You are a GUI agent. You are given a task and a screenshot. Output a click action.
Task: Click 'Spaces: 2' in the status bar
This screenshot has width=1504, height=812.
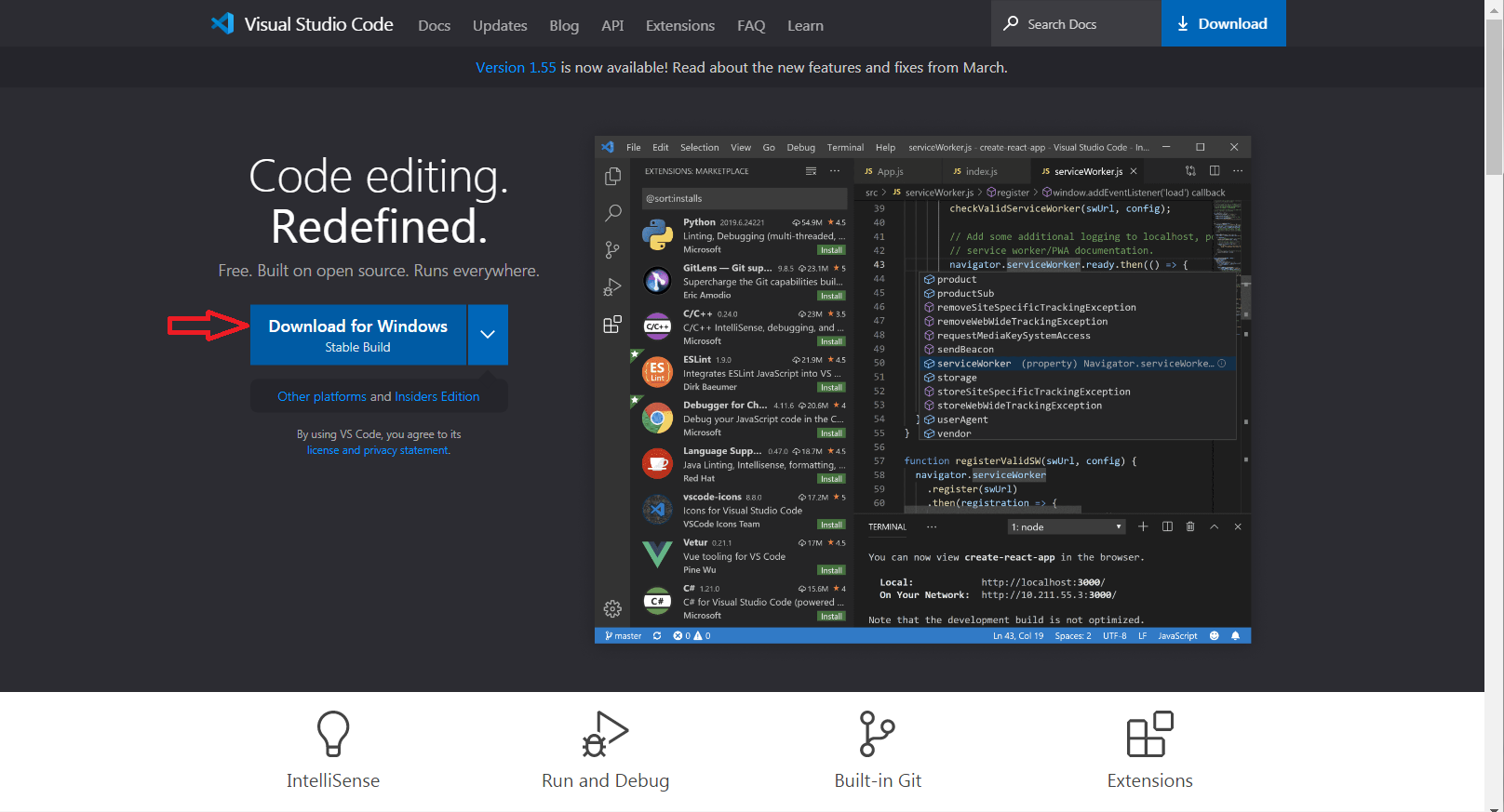click(x=1073, y=636)
